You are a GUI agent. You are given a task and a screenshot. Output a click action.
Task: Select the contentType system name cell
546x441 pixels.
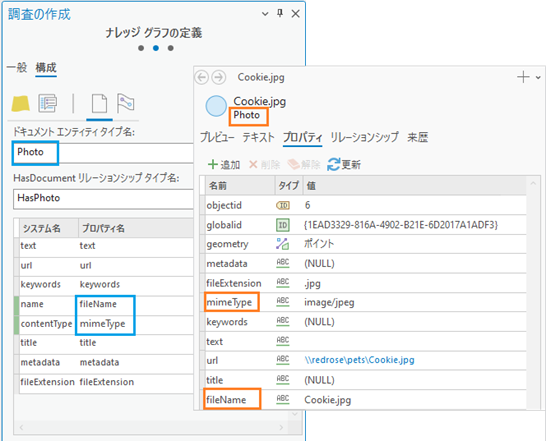pyautogui.click(x=46, y=324)
